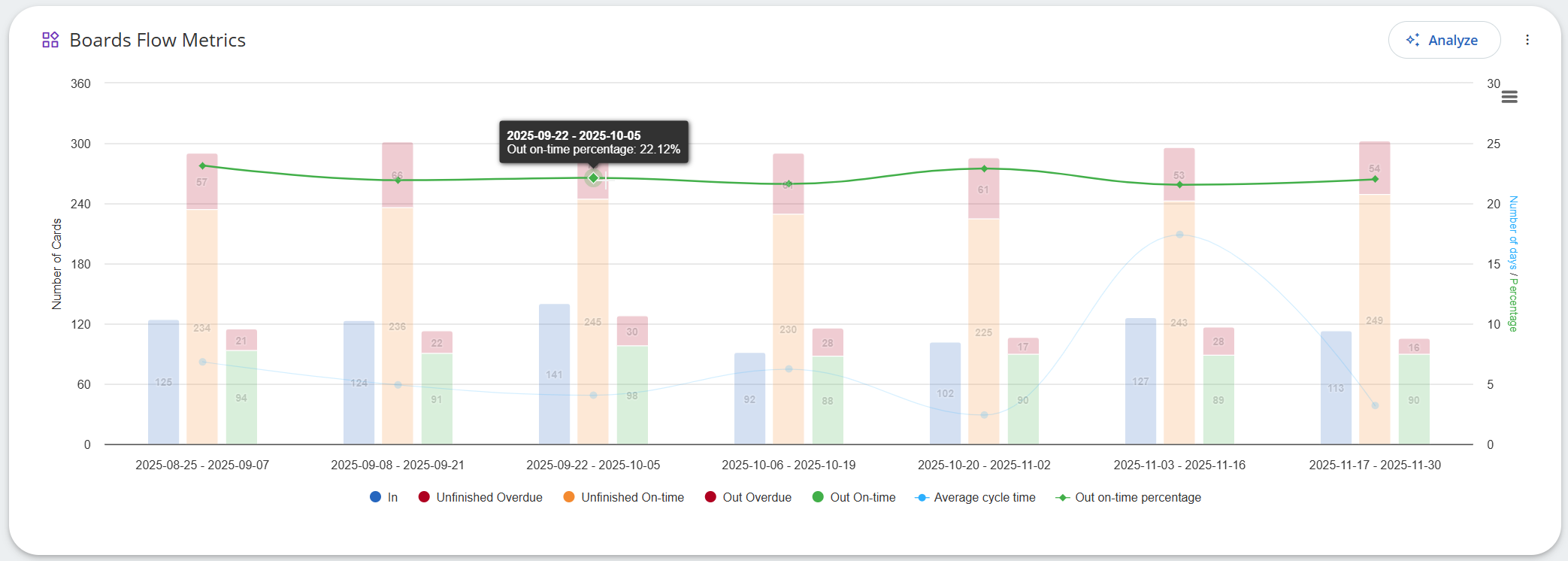
Task: Hide the 'Out Overdue' legend series
Action: coord(749,498)
